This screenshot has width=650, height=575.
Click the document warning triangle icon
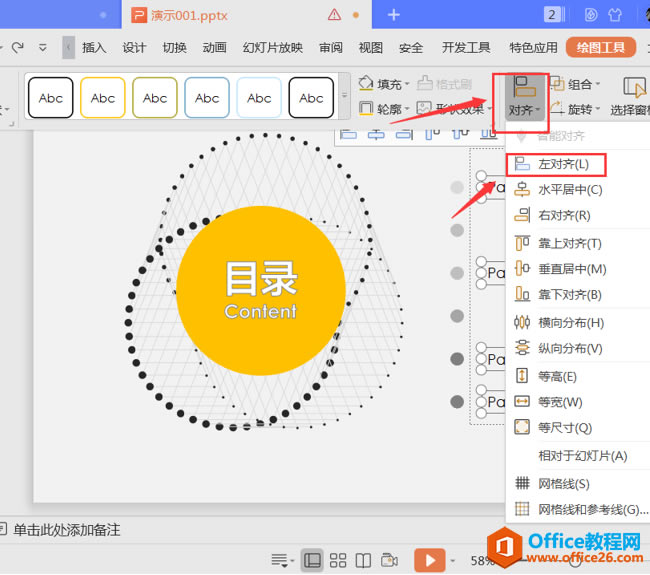click(x=334, y=15)
